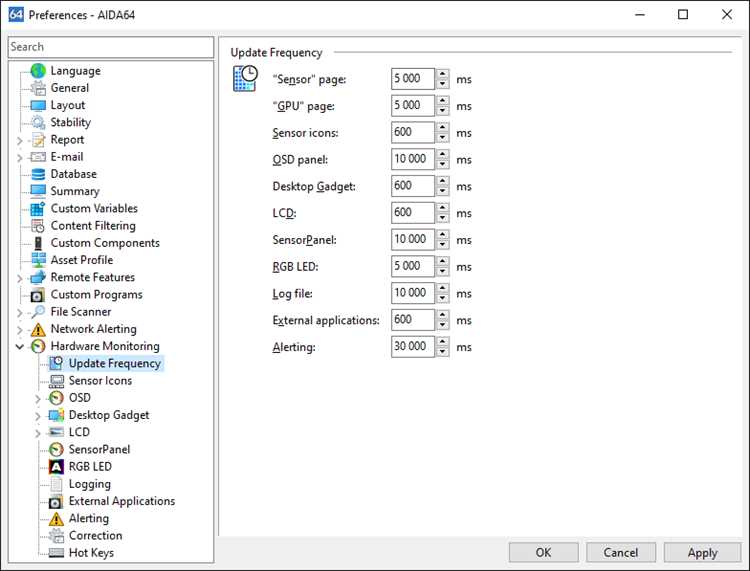Image resolution: width=750 pixels, height=571 pixels.
Task: Open the Database icon in the tree
Action: (x=38, y=174)
